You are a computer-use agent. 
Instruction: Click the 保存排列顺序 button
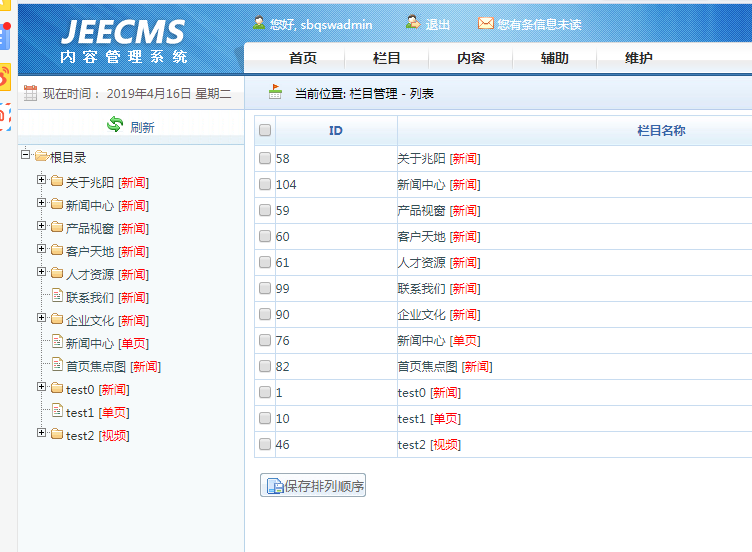tap(313, 485)
